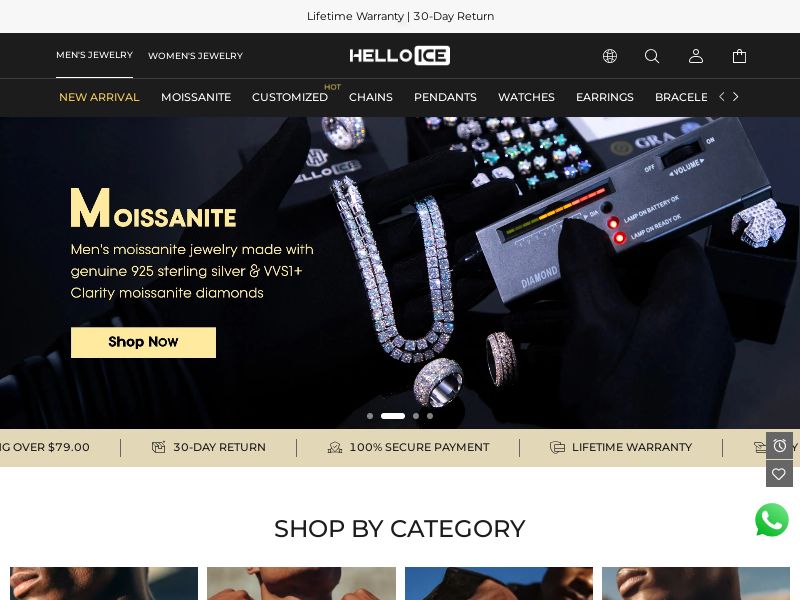This screenshot has width=800, height=600.
Task: Click the HELLOICE logo
Action: pyautogui.click(x=399, y=56)
